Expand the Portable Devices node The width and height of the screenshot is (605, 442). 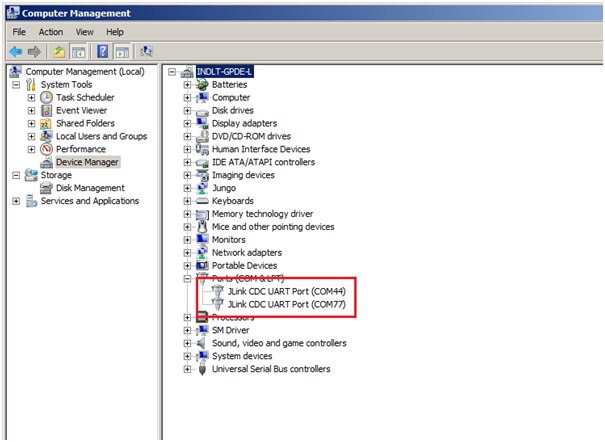click(187, 266)
